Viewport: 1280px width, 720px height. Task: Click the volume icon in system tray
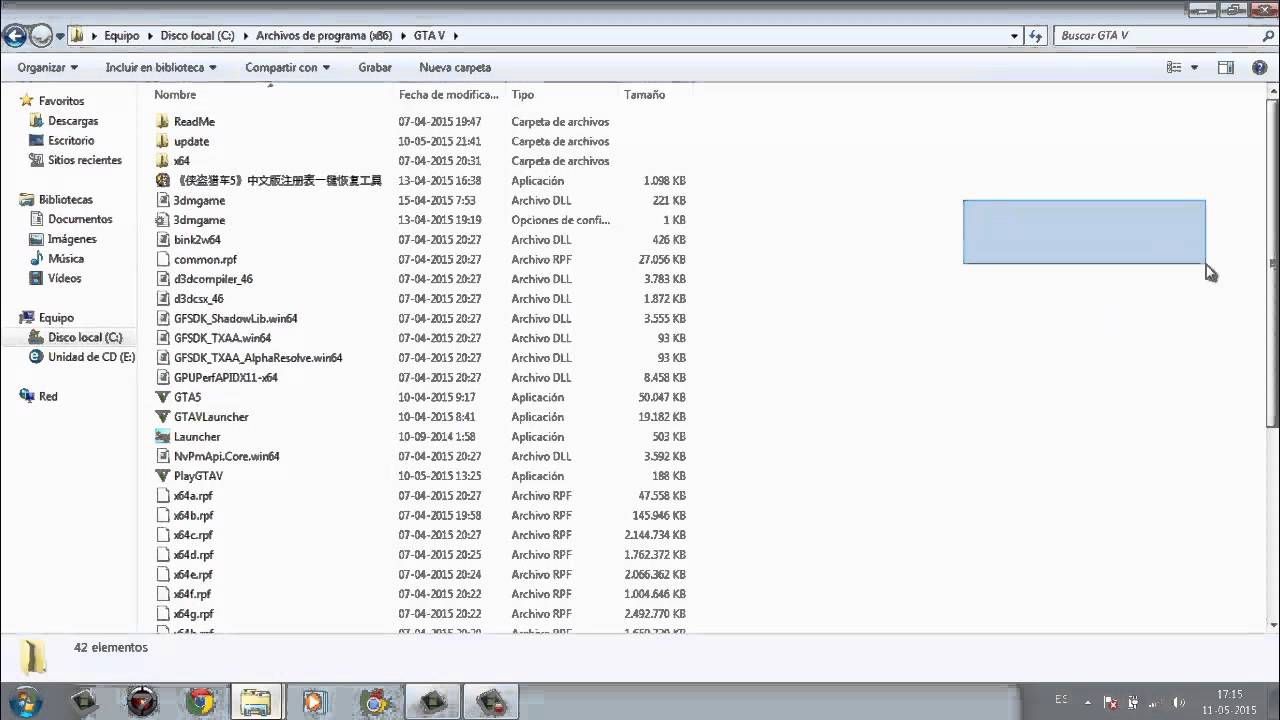coord(1179,702)
